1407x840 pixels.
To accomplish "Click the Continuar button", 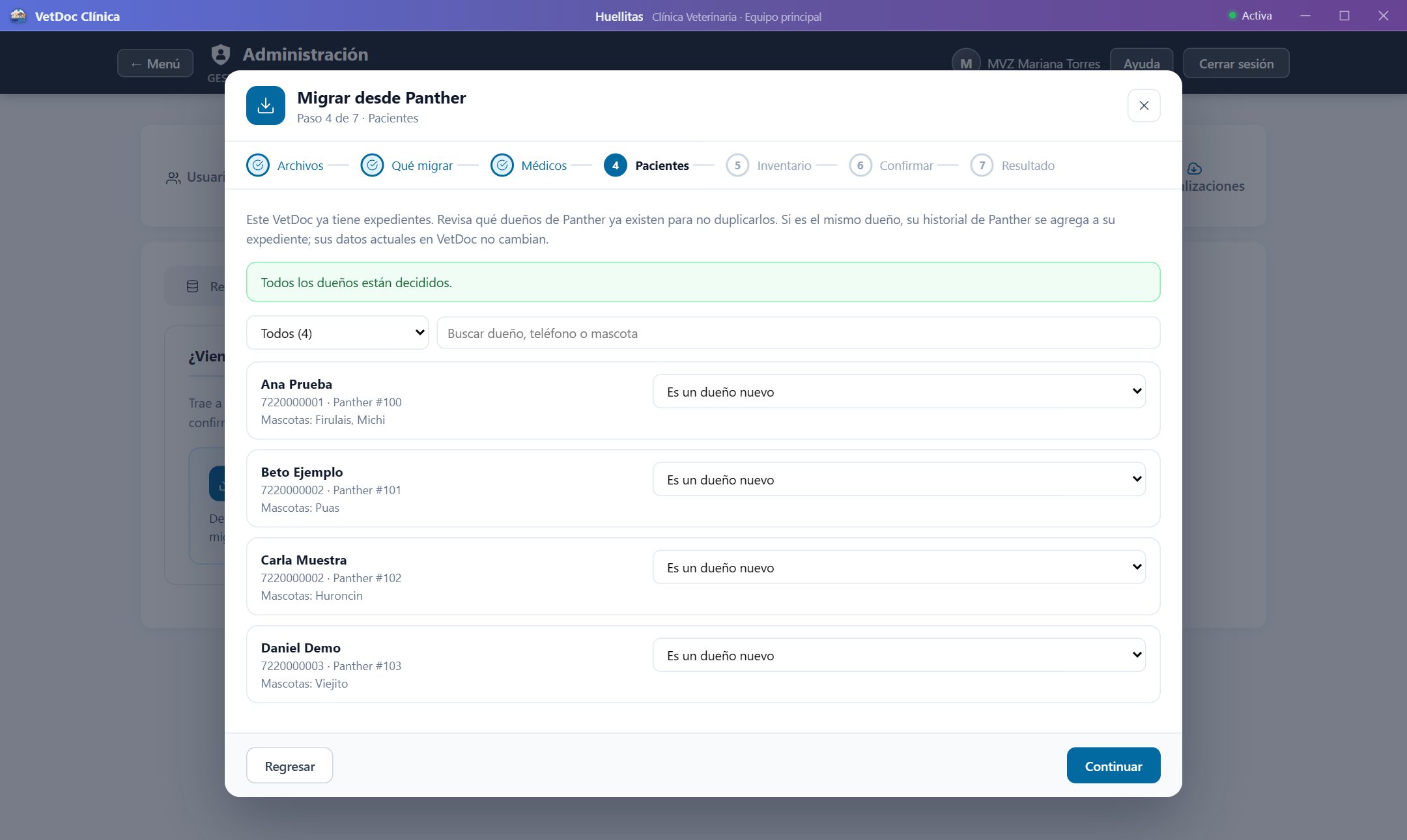I will point(1113,766).
